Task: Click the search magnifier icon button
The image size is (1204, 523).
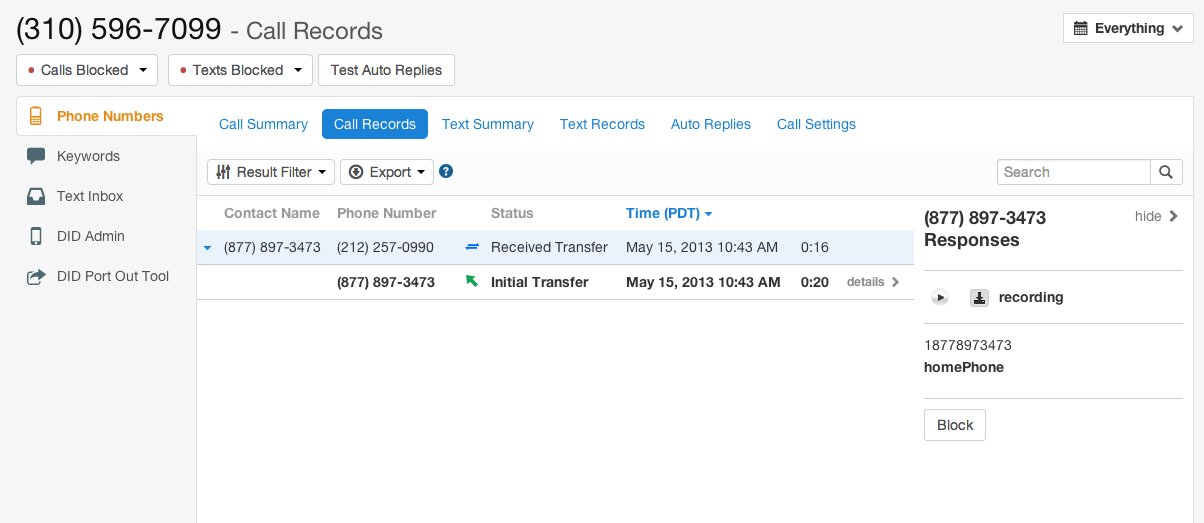Action: click(x=1166, y=172)
